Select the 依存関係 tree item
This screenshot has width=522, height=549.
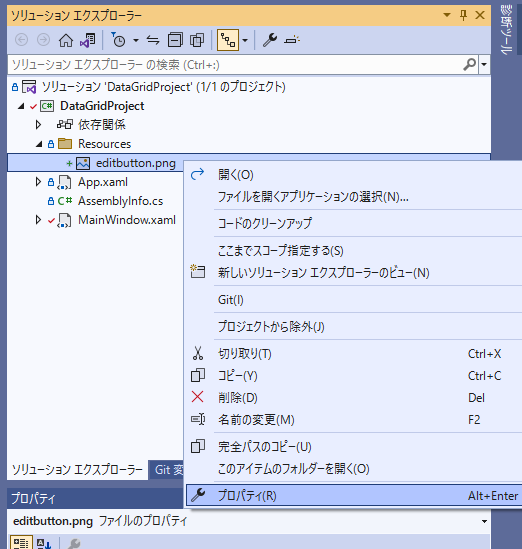coord(102,125)
